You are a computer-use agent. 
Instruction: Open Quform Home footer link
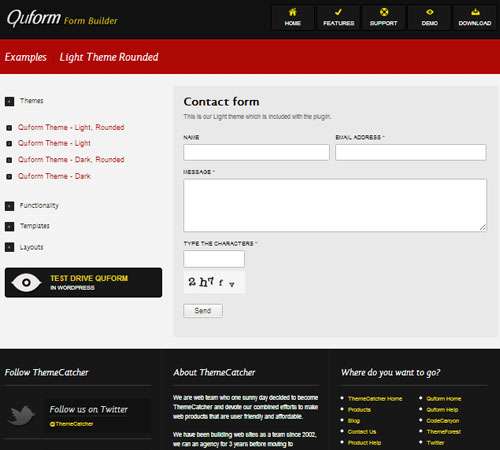pyautogui.click(x=444, y=399)
